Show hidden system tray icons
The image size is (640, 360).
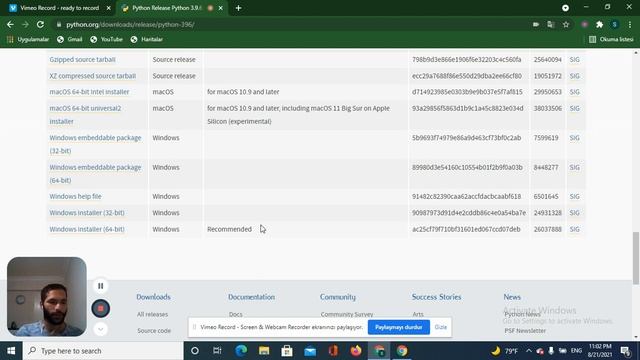pos(529,351)
